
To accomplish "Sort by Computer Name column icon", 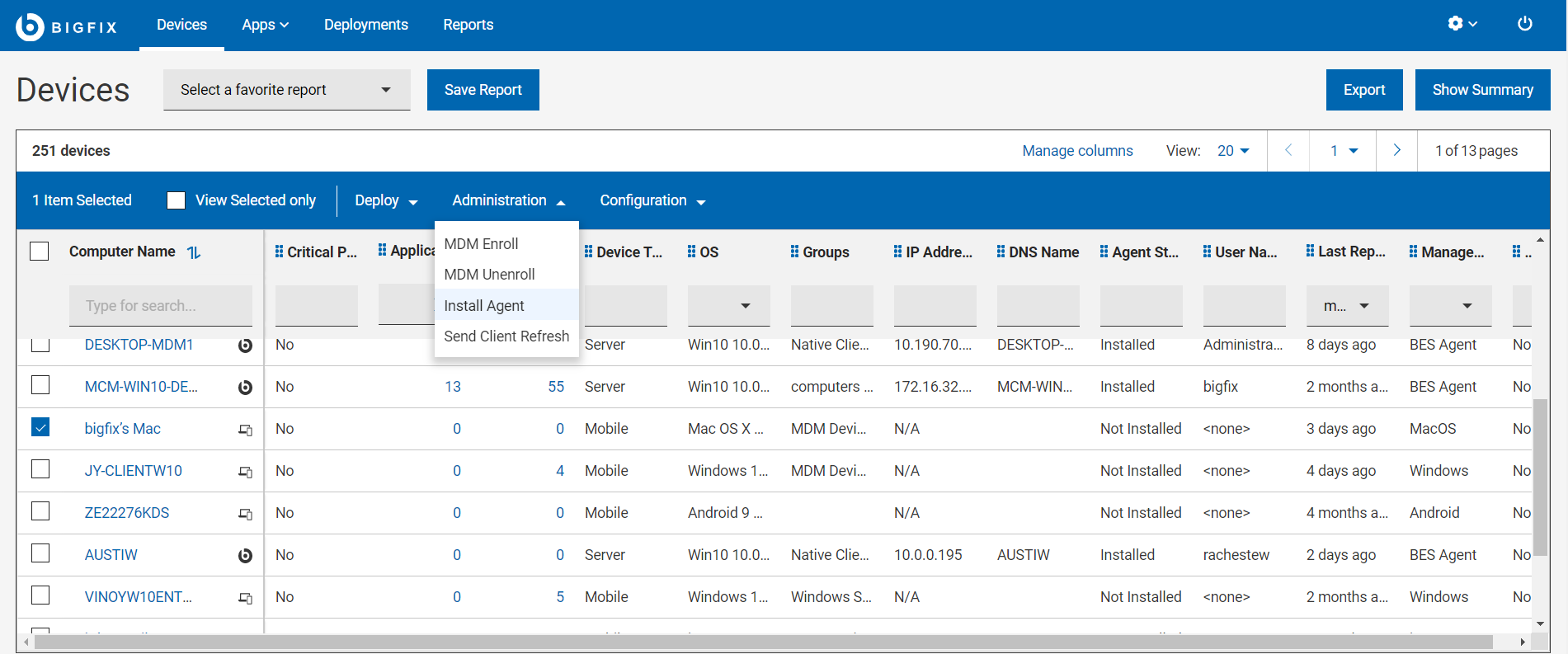I will point(194,252).
